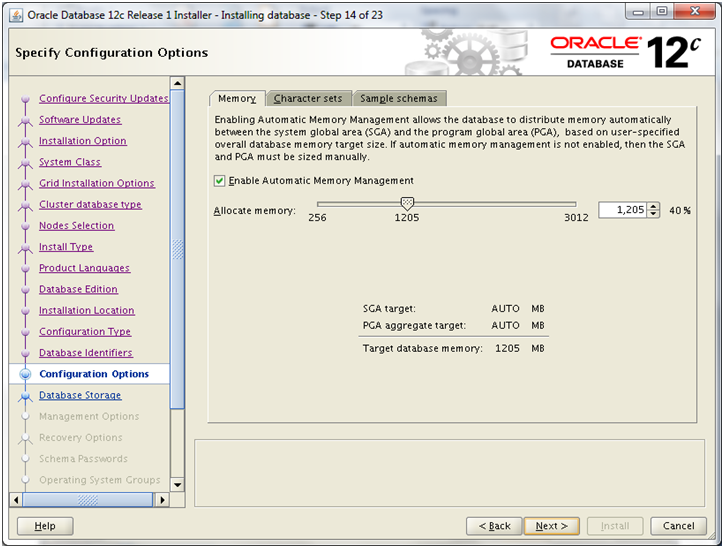724x548 pixels.
Task: Click the step marker icon beside Install Type
Action: click(25, 248)
